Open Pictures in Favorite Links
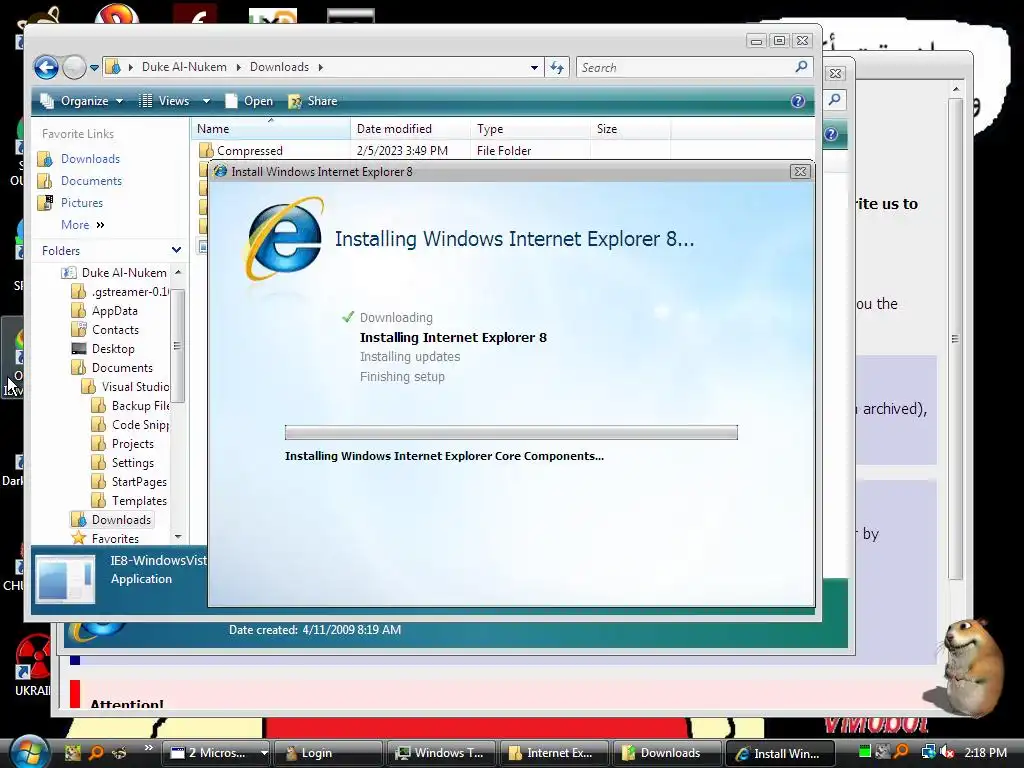 [82, 202]
